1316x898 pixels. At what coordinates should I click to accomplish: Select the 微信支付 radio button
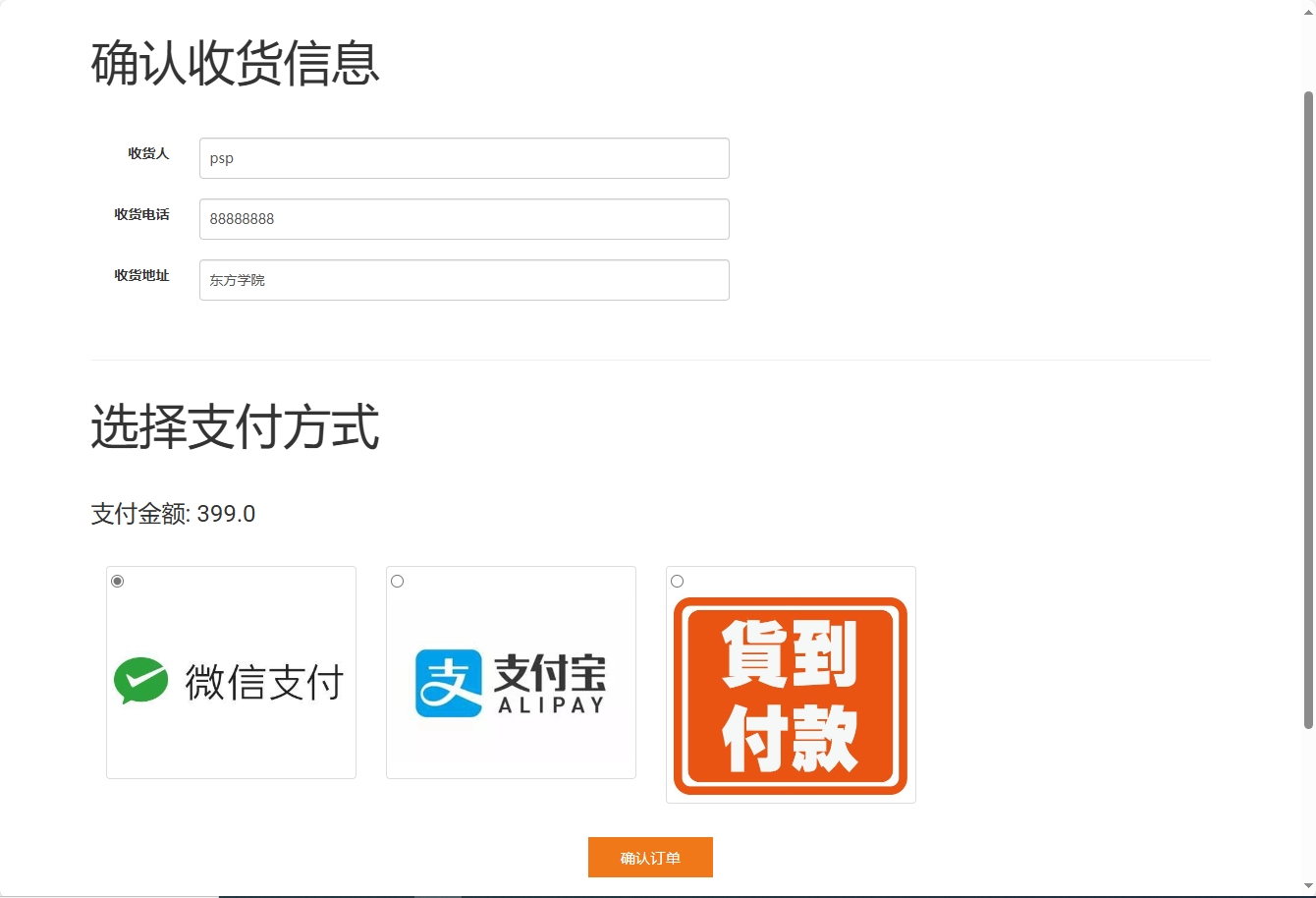pyautogui.click(x=117, y=581)
